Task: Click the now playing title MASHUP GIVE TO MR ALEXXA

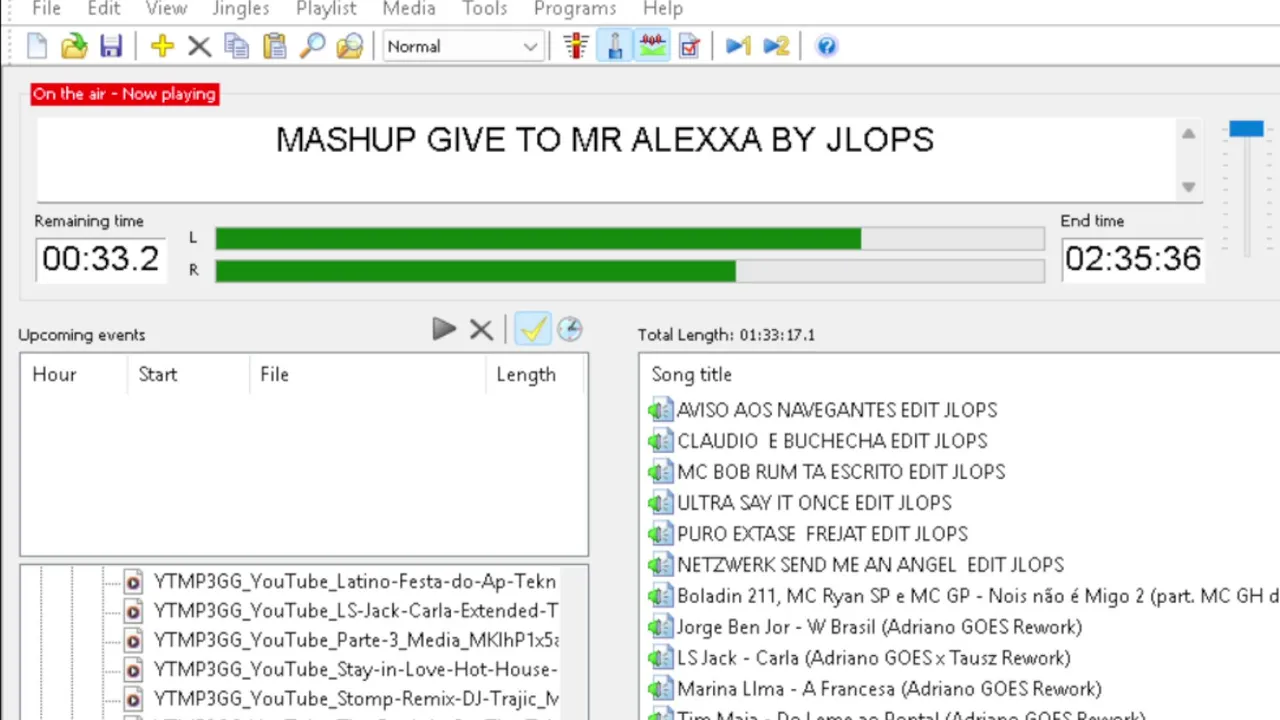Action: coord(604,140)
